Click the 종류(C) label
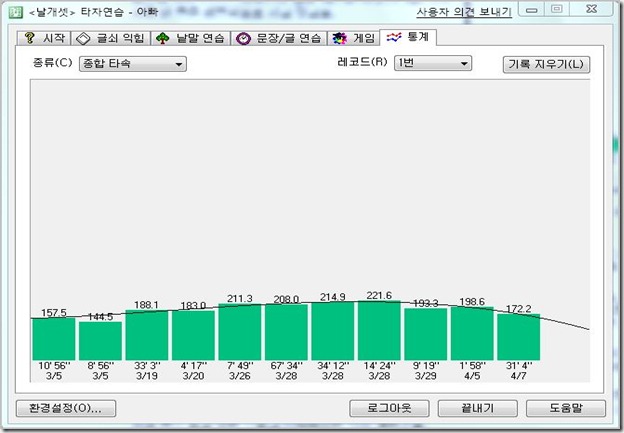Image resolution: width=624 pixels, height=433 pixels. 53,63
